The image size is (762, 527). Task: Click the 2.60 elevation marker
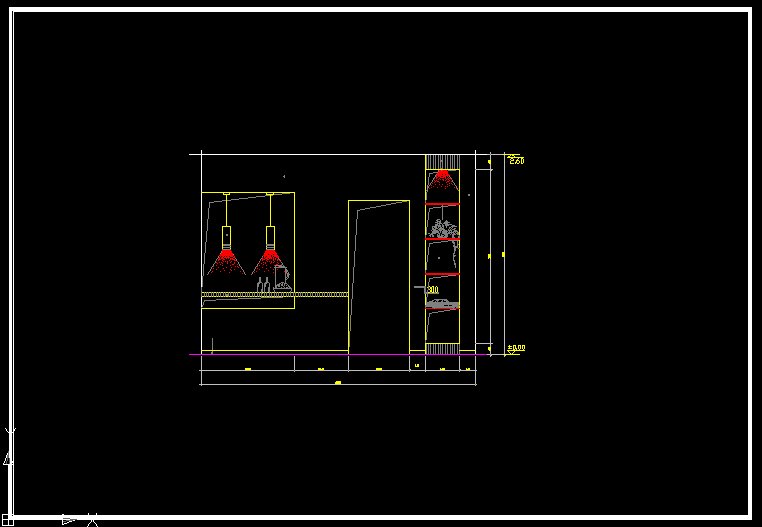pos(515,160)
